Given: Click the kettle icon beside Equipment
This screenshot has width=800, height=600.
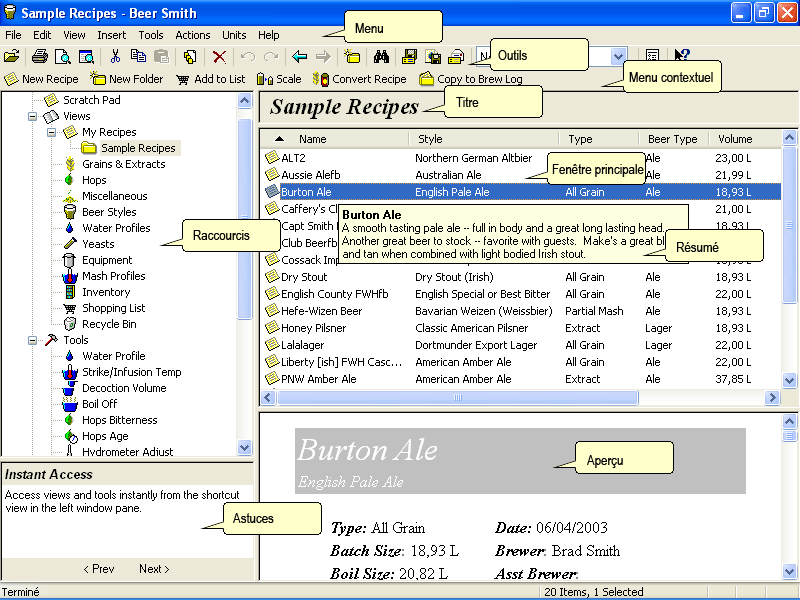Looking at the screenshot, I should [69, 260].
